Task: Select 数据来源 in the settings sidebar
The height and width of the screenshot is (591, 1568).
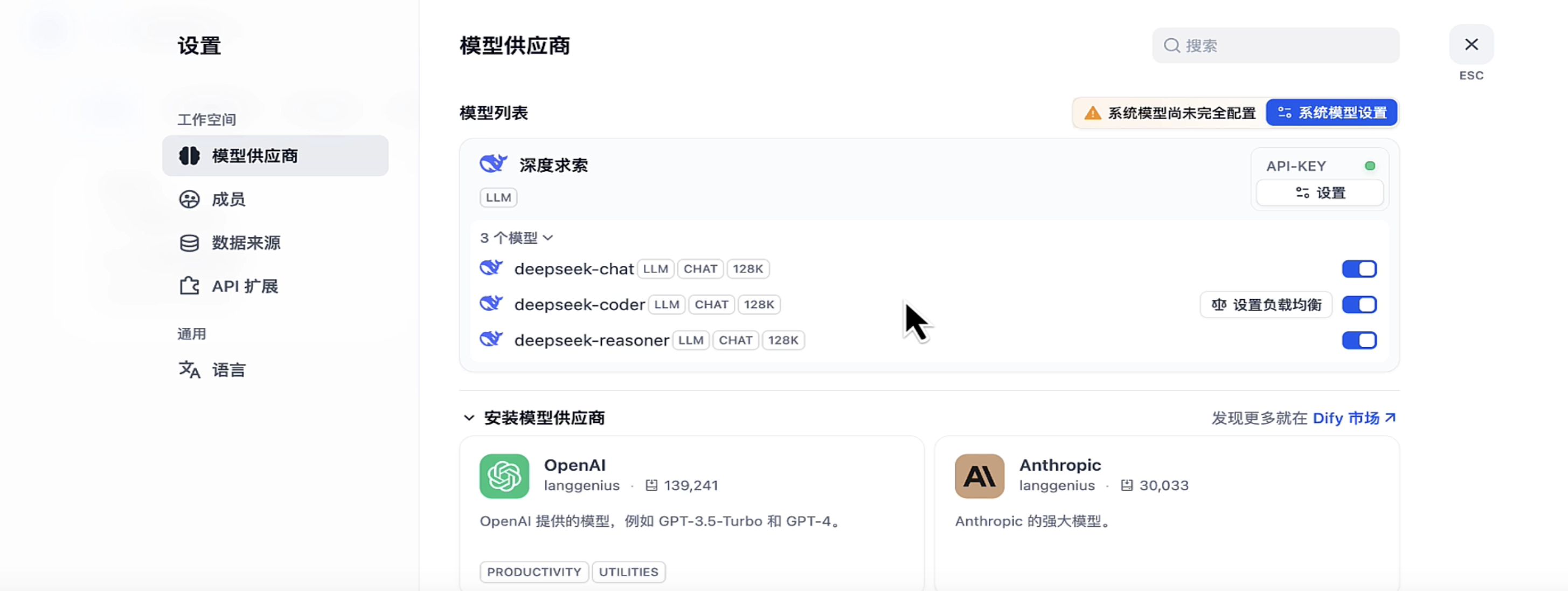Action: [245, 243]
